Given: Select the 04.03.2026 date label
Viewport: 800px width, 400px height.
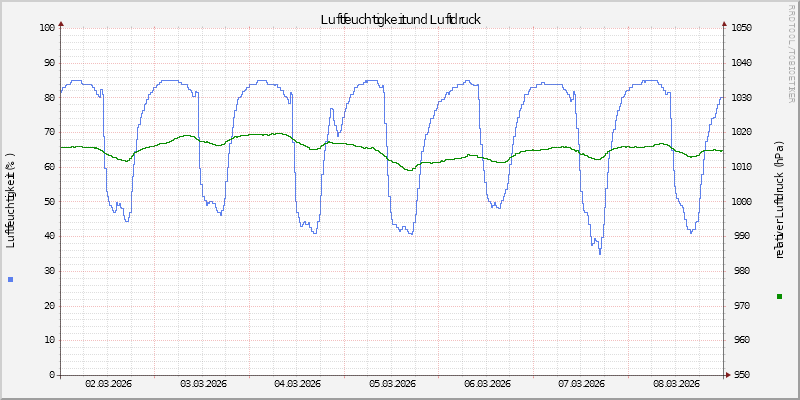Looking at the screenshot, I should click(x=297, y=384).
